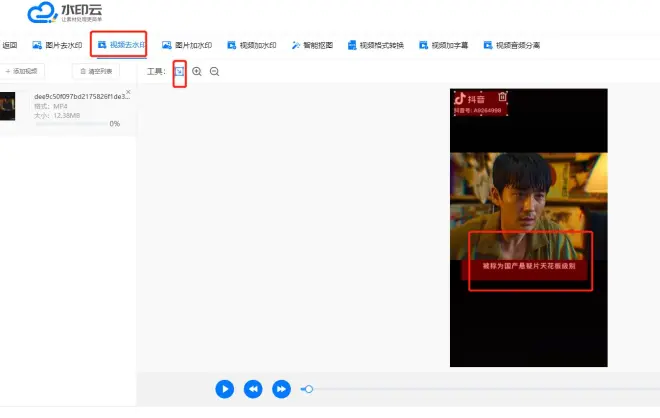Select the 视频音频分离 tab
The width and height of the screenshot is (660, 418).
click(511, 45)
